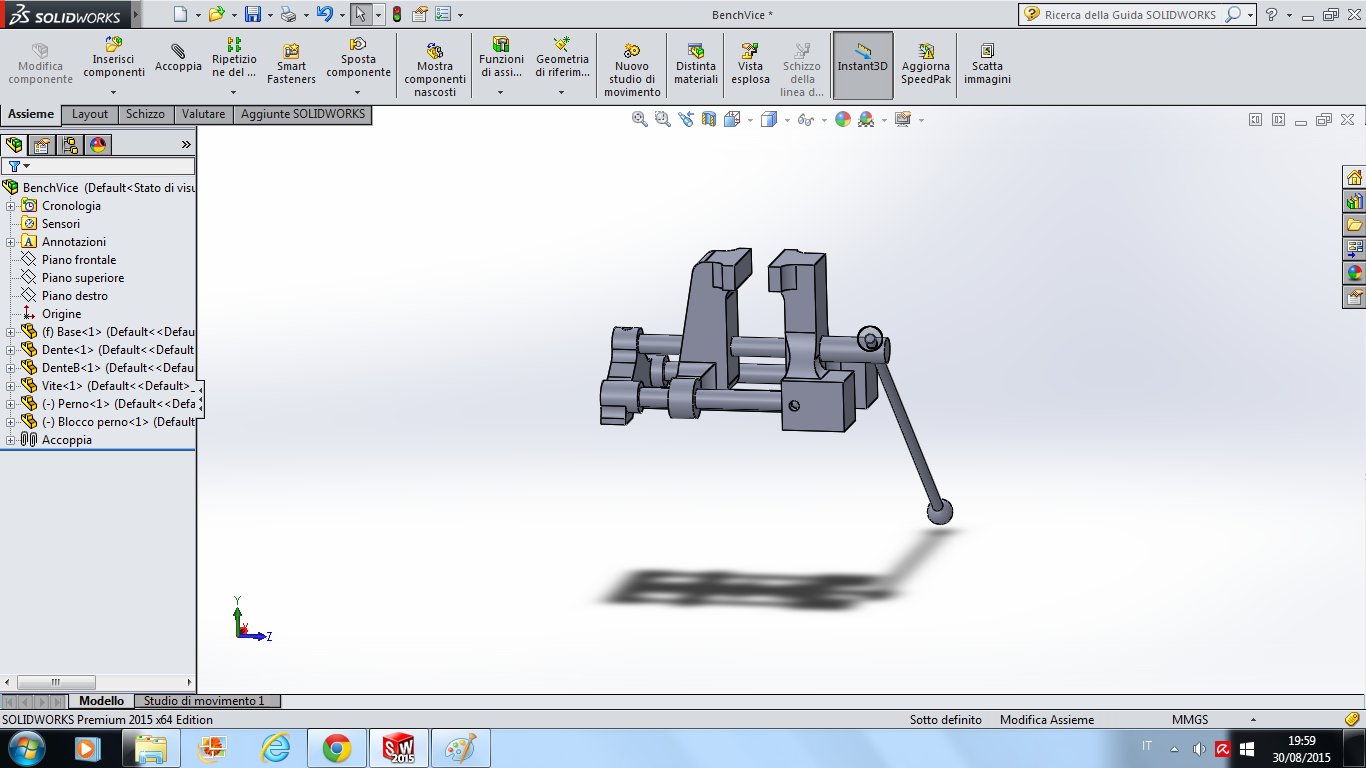Image resolution: width=1366 pixels, height=768 pixels.
Task: Open Paint from the taskbar
Action: 460,748
